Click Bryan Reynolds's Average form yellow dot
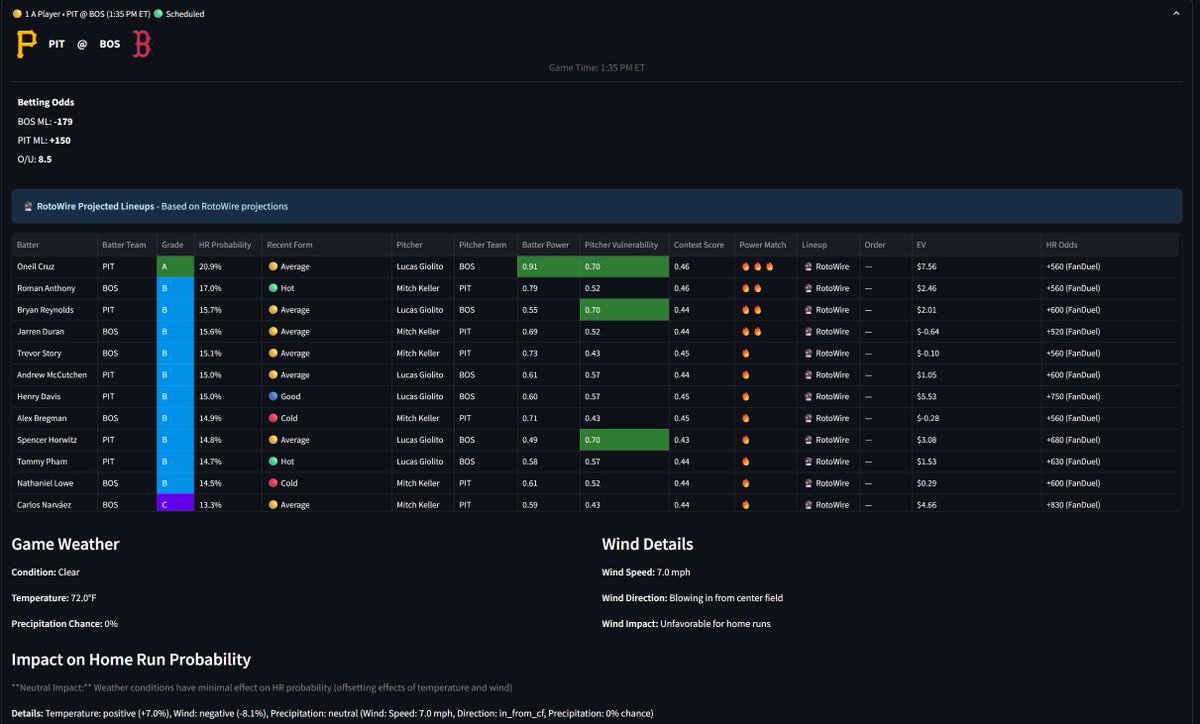Image resolution: width=1200 pixels, height=724 pixels. pos(273,310)
